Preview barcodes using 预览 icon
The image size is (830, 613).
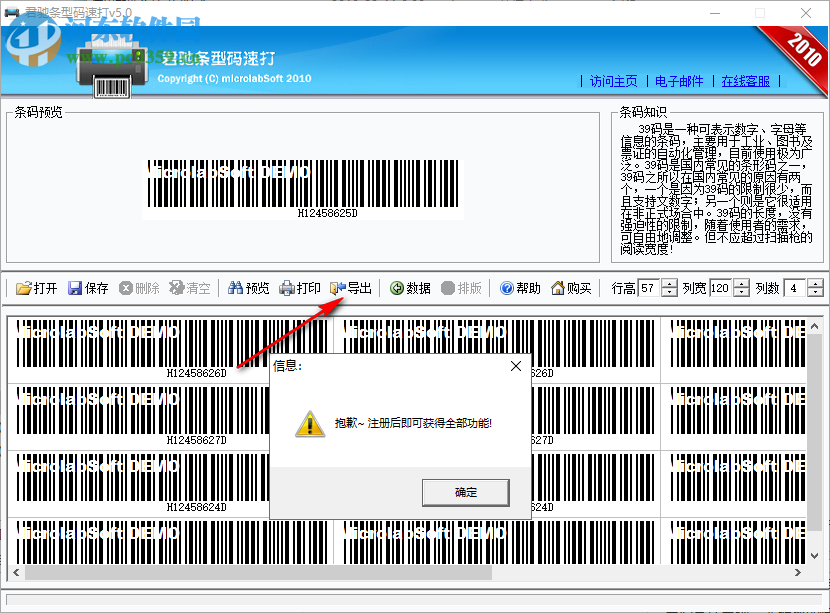click(248, 288)
